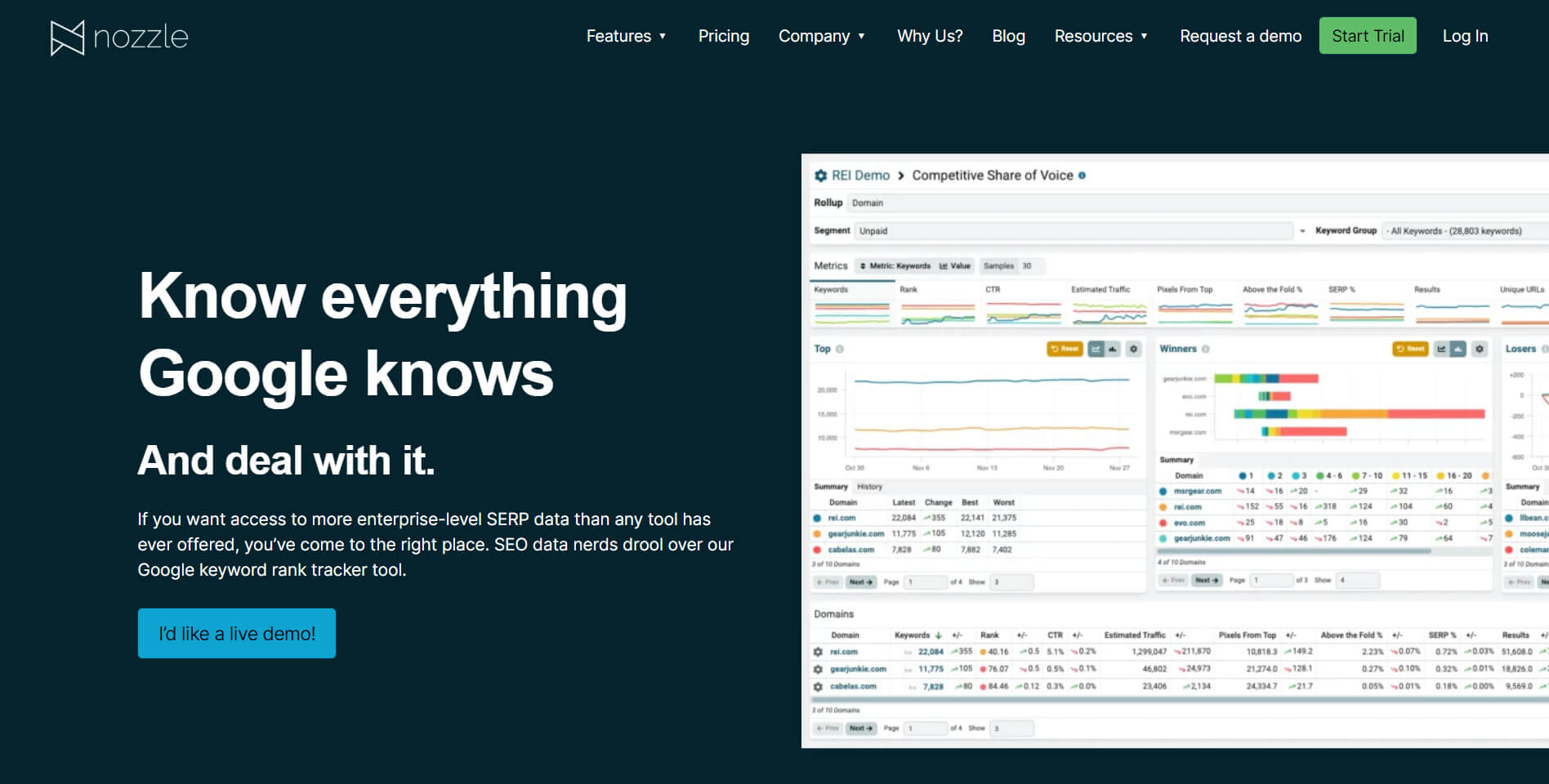Click the Start Trial button
The height and width of the screenshot is (784, 1549).
pyautogui.click(x=1368, y=36)
